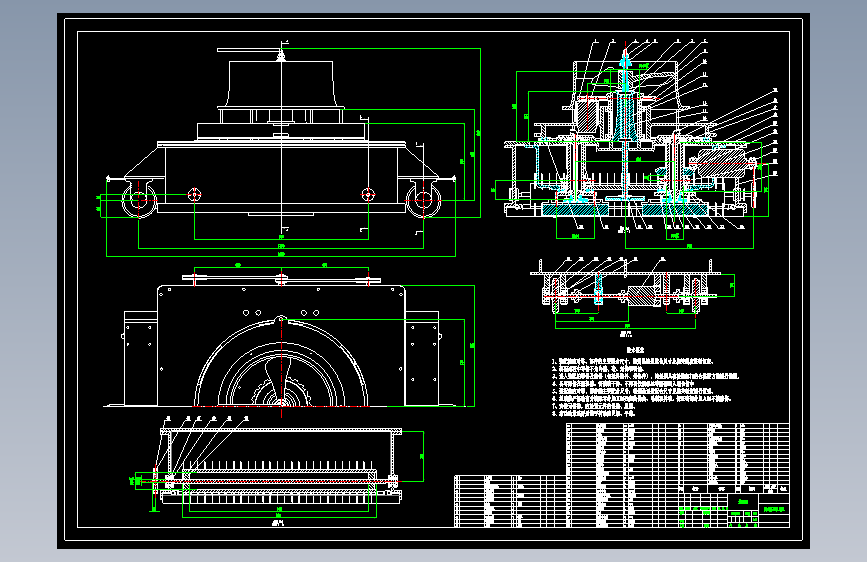Select the left circular bolt hole on housing
This screenshot has width=867, height=562.
[194, 195]
